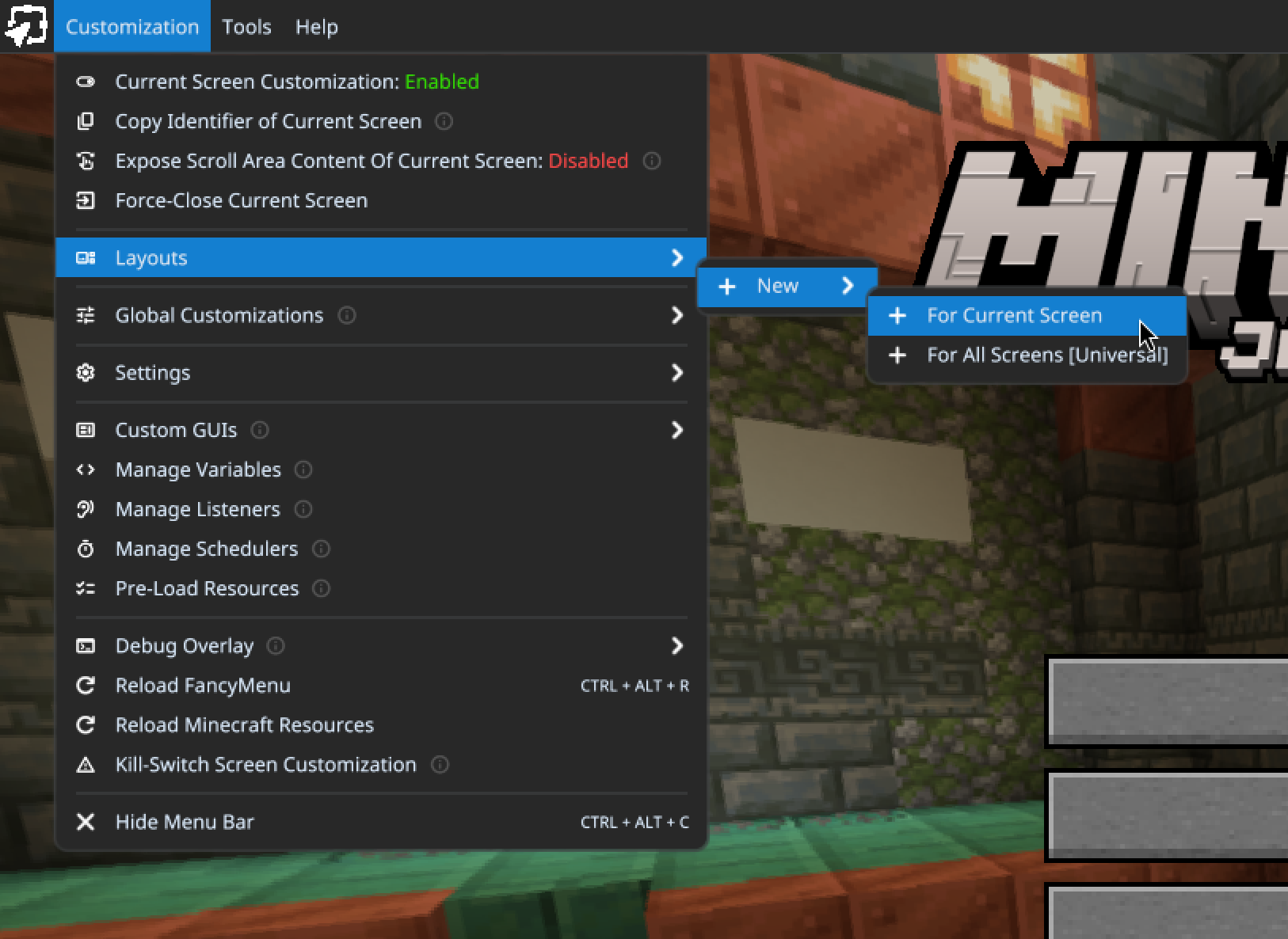This screenshot has width=1288, height=939.
Task: Choose For All Screens [Universal]
Action: pos(1027,355)
